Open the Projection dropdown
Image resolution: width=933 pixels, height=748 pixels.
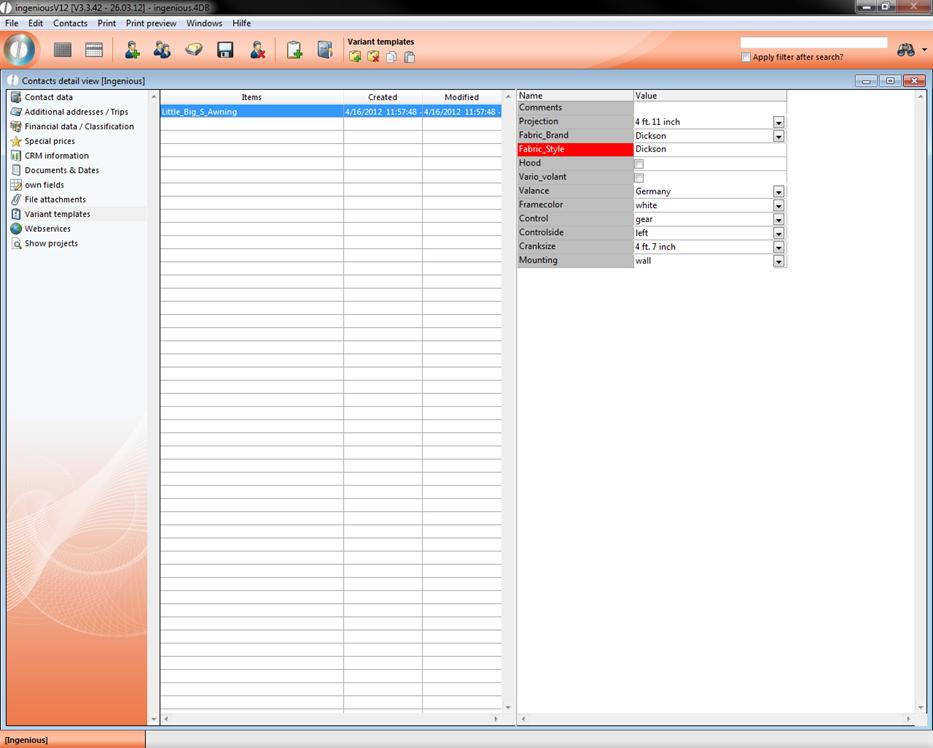778,122
